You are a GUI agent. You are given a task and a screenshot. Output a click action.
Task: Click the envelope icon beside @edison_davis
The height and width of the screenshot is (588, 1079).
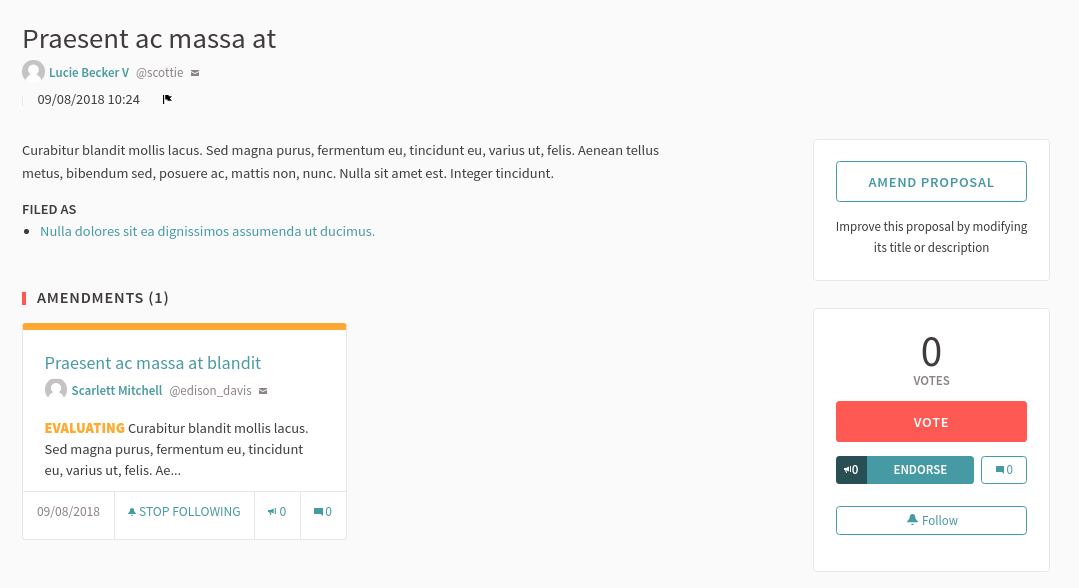[x=263, y=391]
